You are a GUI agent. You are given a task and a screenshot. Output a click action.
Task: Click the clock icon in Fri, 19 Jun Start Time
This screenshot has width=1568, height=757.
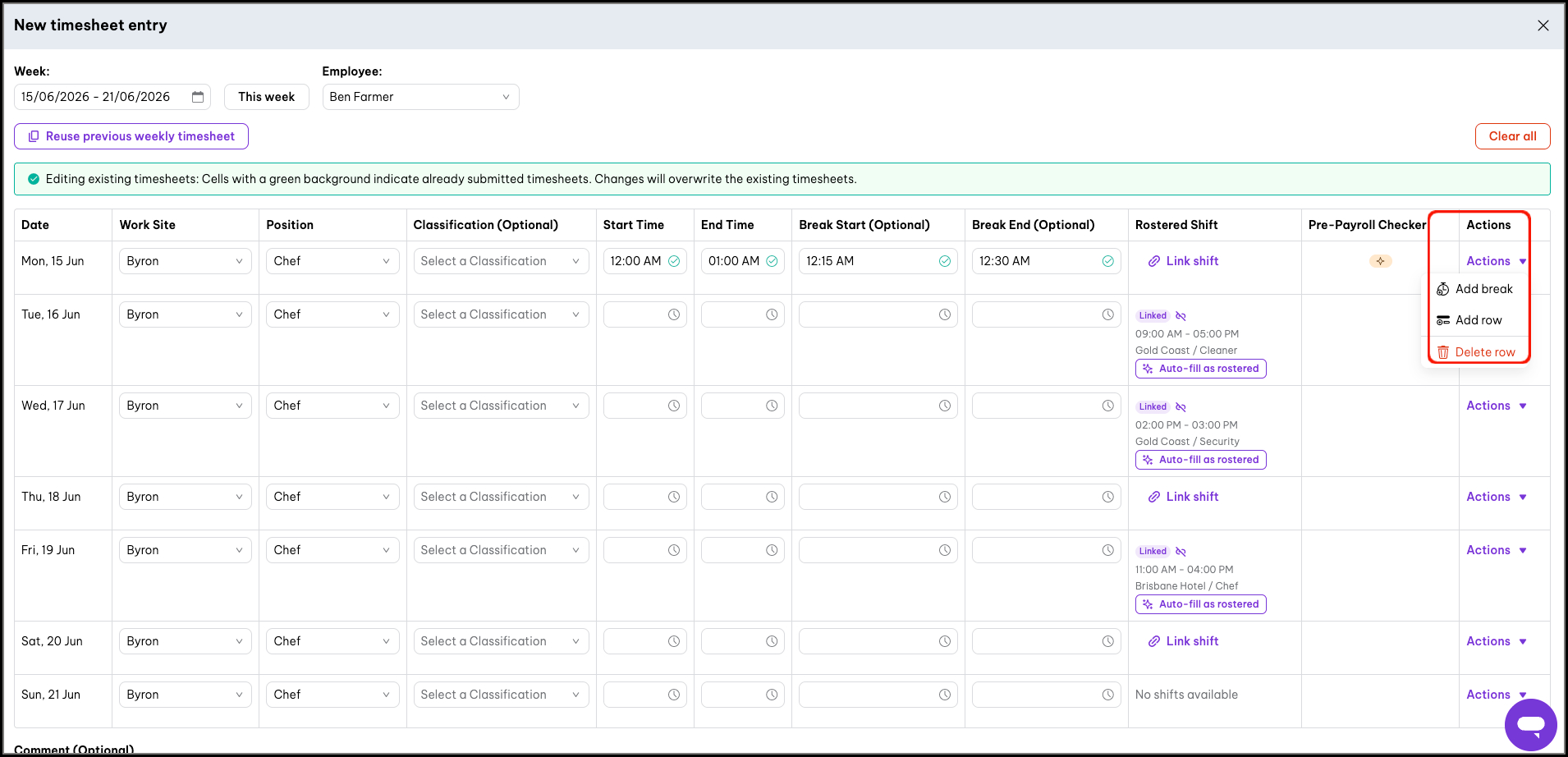pos(674,550)
